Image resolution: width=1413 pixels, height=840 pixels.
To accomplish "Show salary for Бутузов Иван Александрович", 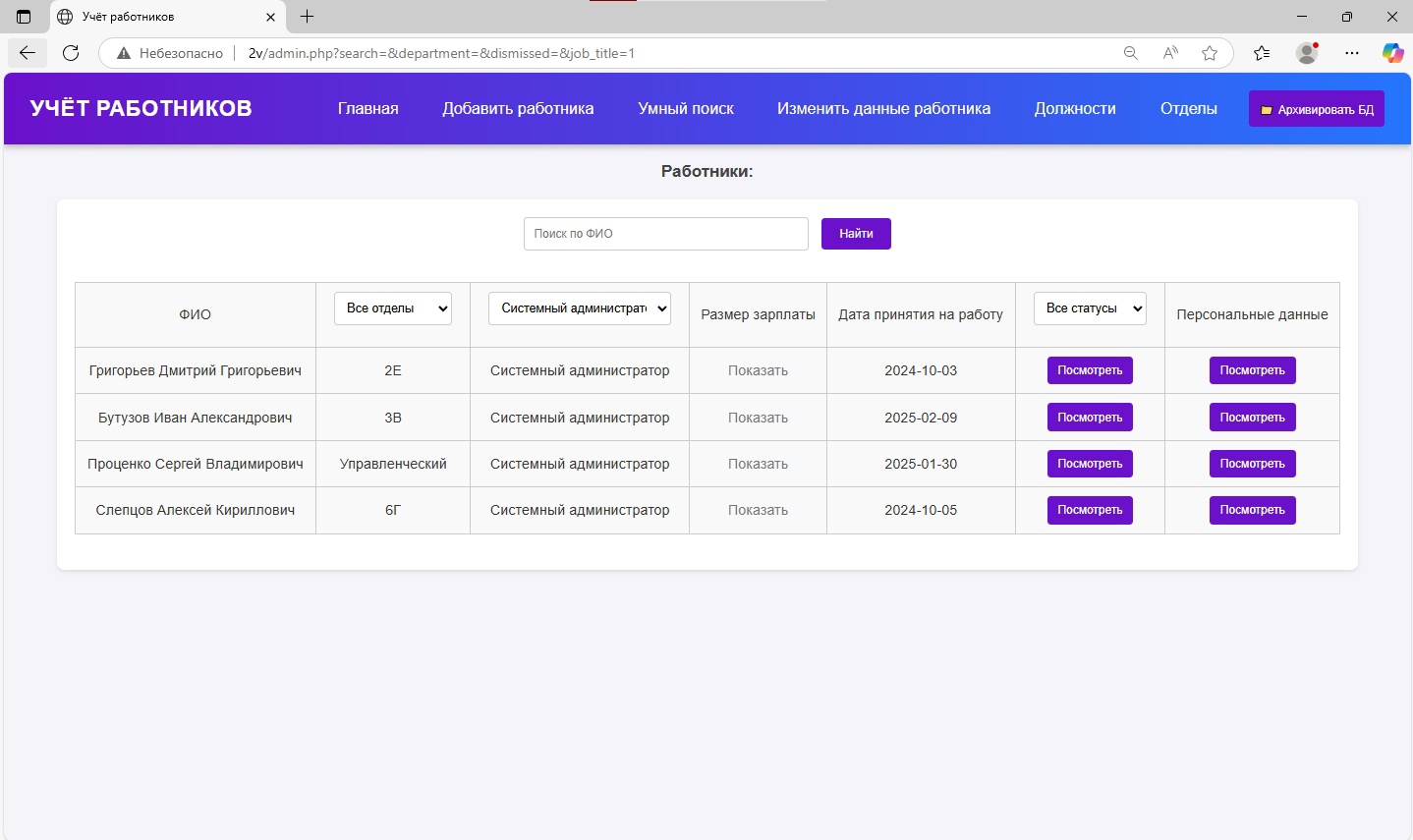I will pyautogui.click(x=758, y=418).
